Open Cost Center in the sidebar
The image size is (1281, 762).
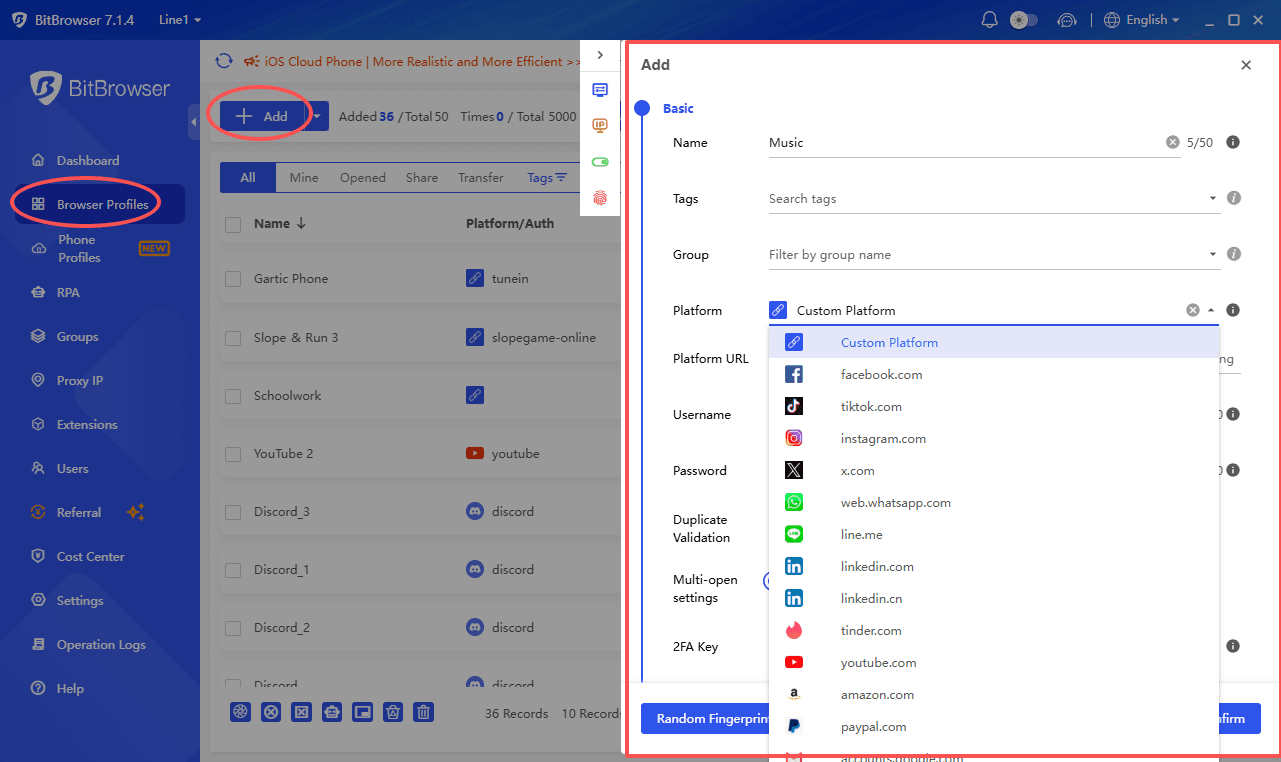tap(91, 556)
